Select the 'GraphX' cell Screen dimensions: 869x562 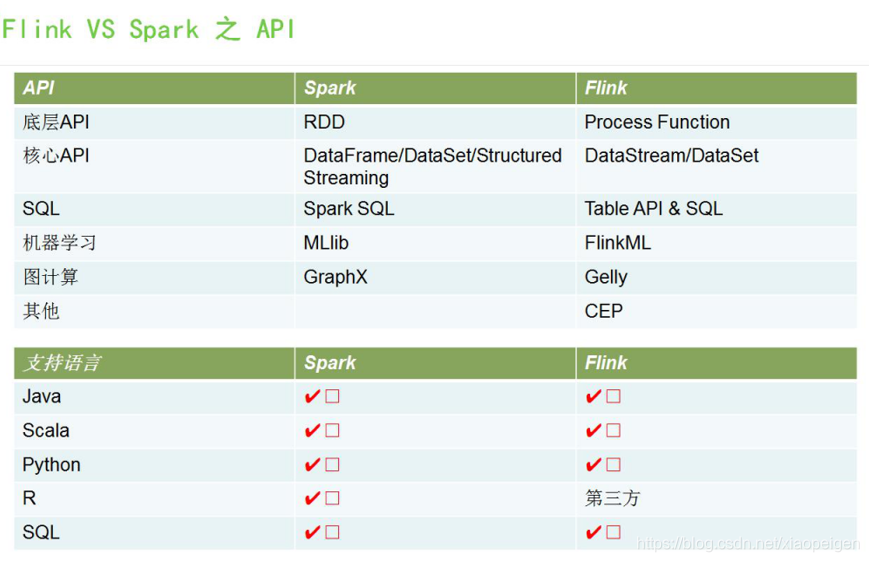point(335,277)
